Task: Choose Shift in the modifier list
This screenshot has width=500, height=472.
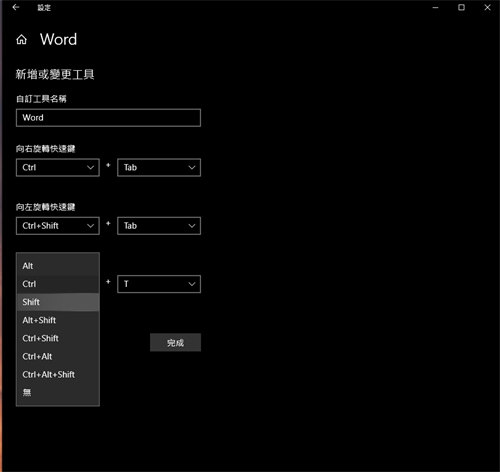Action: coord(58,302)
